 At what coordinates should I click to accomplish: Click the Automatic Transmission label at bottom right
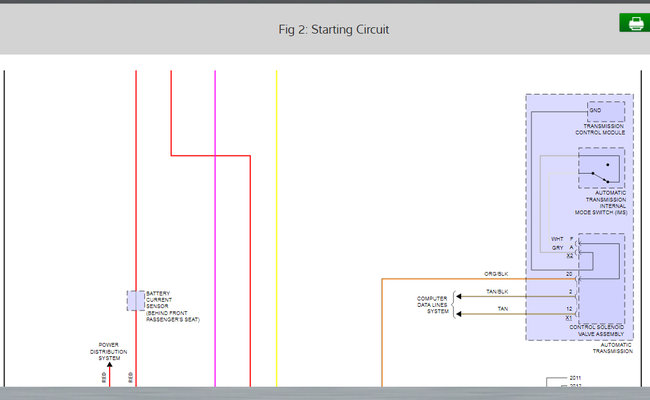(613, 348)
